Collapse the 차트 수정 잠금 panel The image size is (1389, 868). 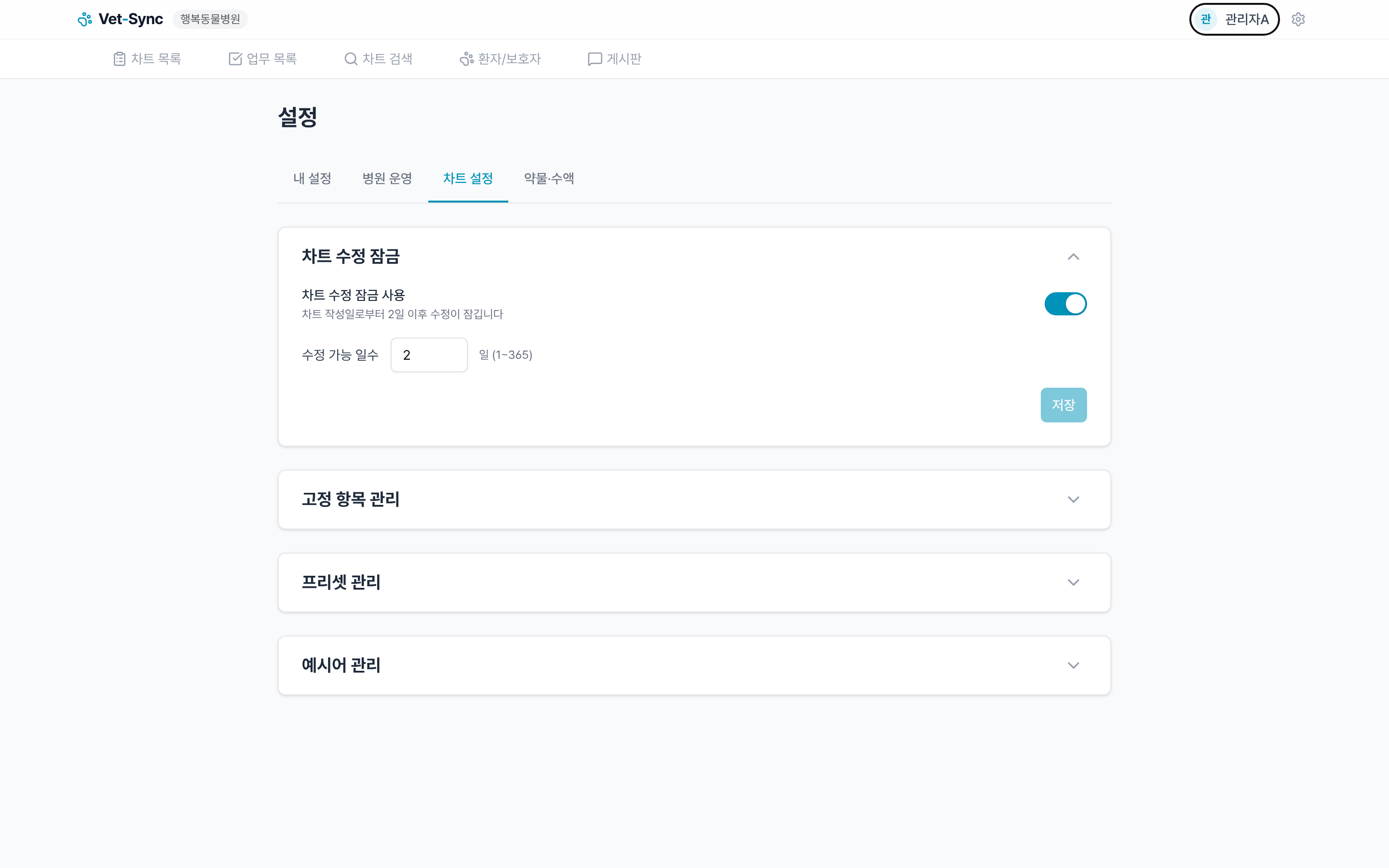tap(1074, 257)
